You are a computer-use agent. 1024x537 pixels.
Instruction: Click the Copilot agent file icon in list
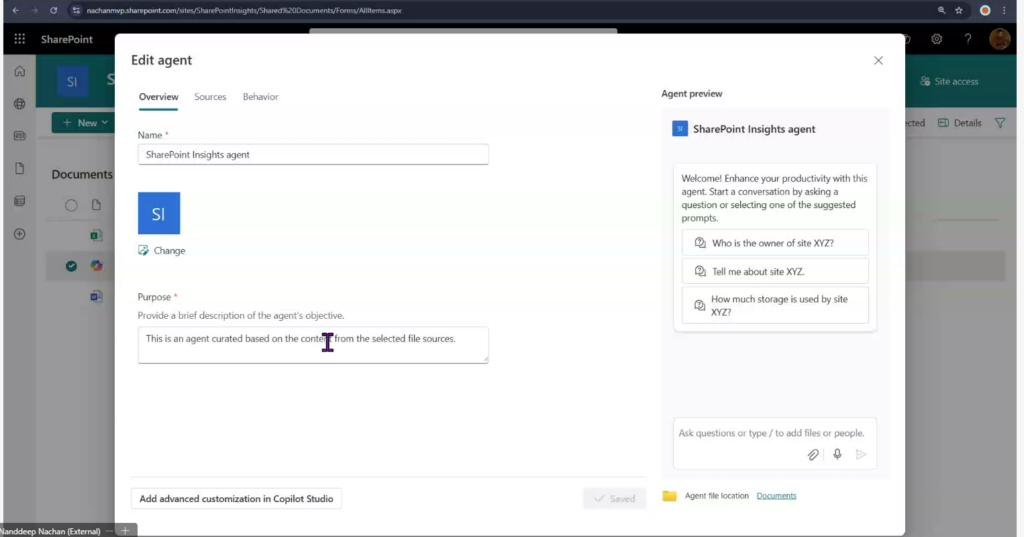click(x=96, y=266)
